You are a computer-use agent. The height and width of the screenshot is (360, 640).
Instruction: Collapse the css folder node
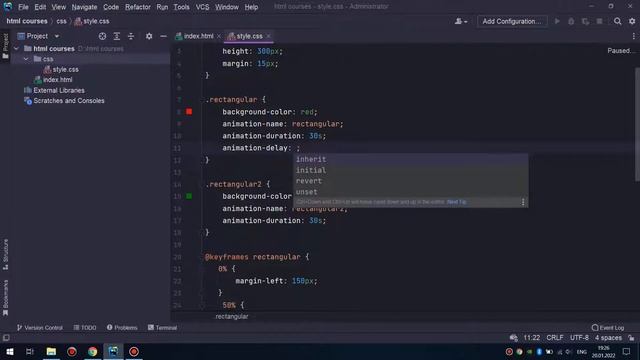pos(26,59)
